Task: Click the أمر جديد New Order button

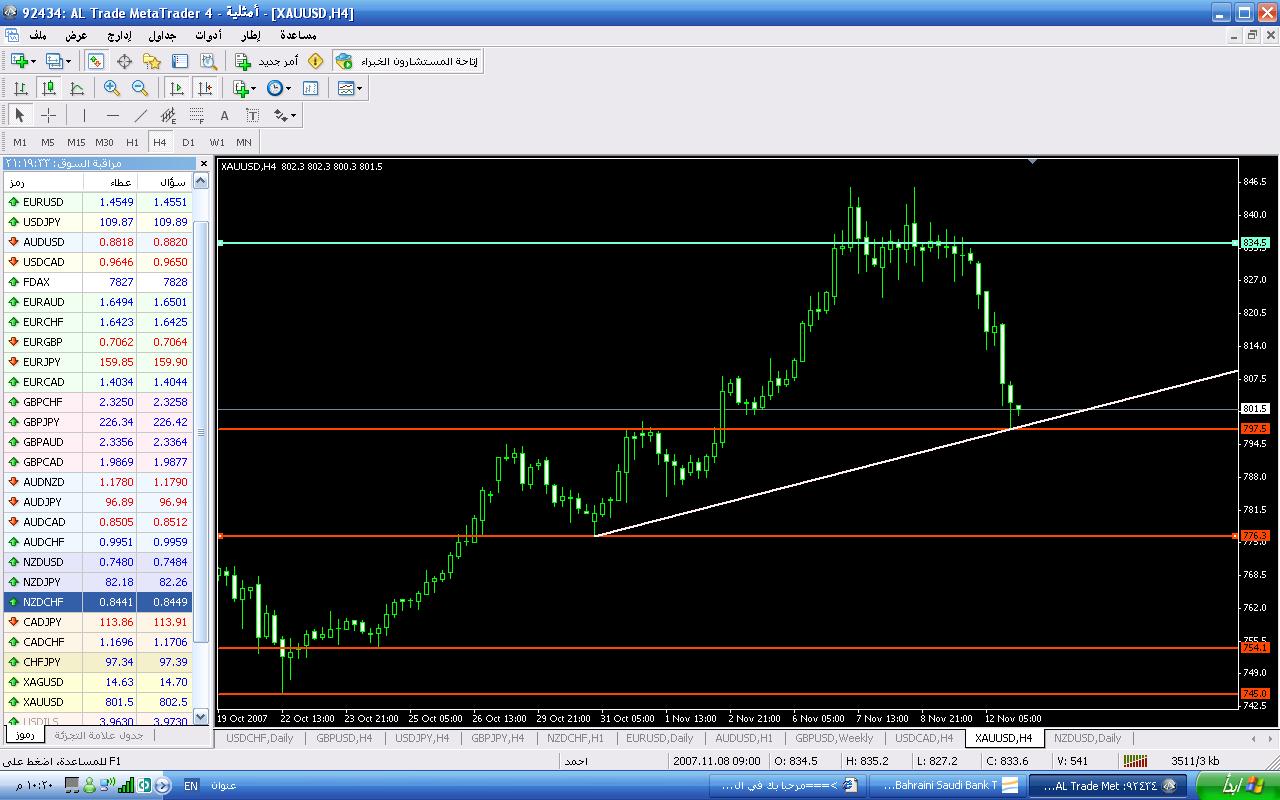Action: [267, 61]
